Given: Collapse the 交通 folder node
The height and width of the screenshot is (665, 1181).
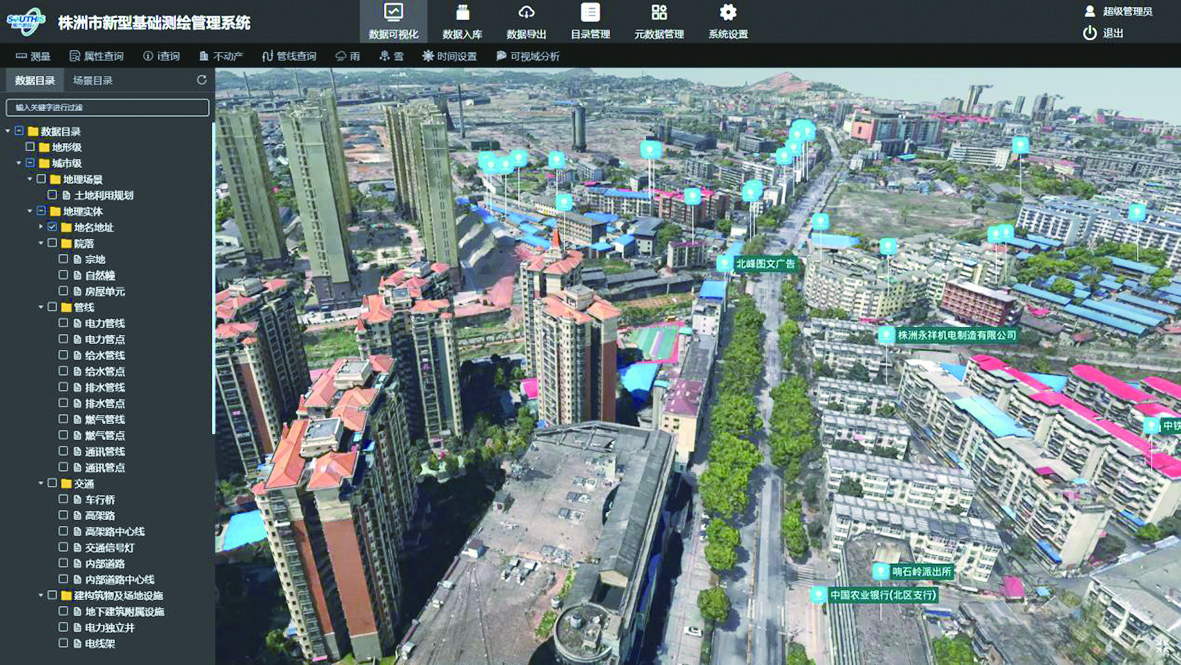Looking at the screenshot, I should tap(41, 483).
